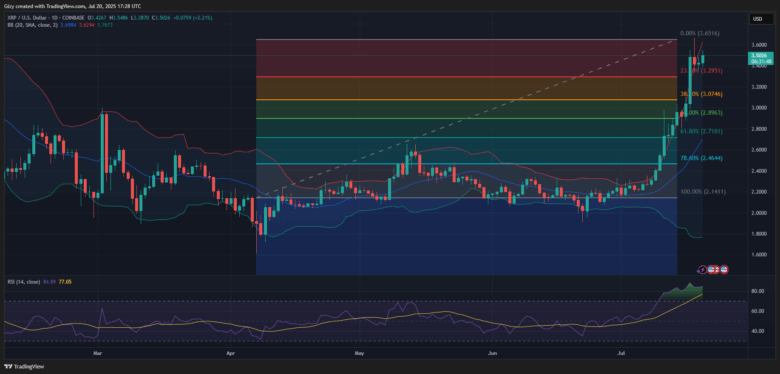Select the 100.00% (2.1411) Fibonacci level label

(x=701, y=191)
